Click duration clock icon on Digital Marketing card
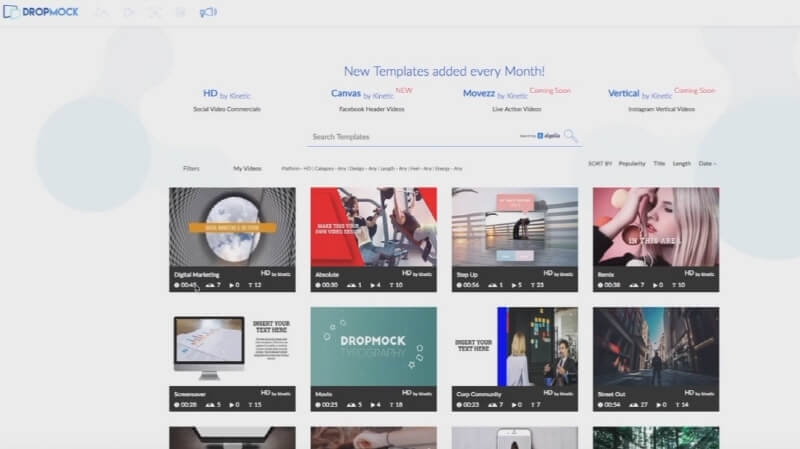Image resolution: width=800 pixels, height=449 pixels. (177, 285)
